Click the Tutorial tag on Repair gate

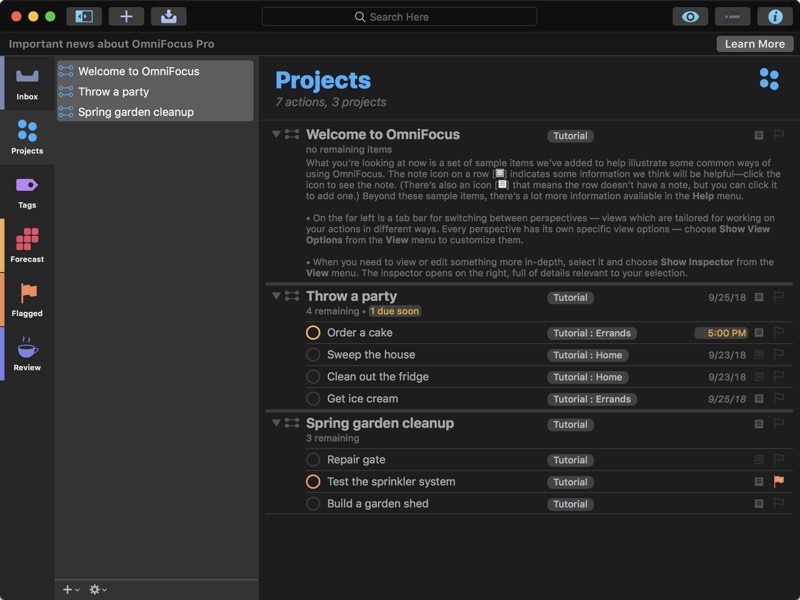click(x=570, y=460)
